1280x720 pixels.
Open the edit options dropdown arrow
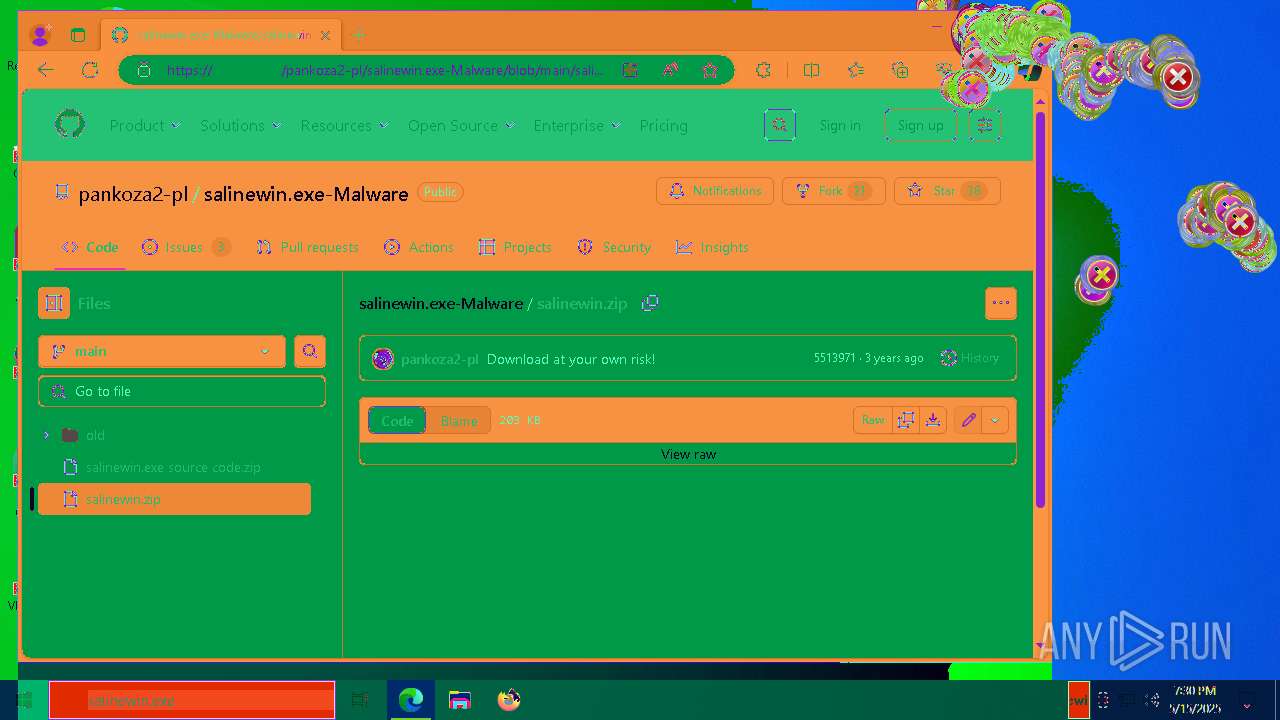coord(995,420)
